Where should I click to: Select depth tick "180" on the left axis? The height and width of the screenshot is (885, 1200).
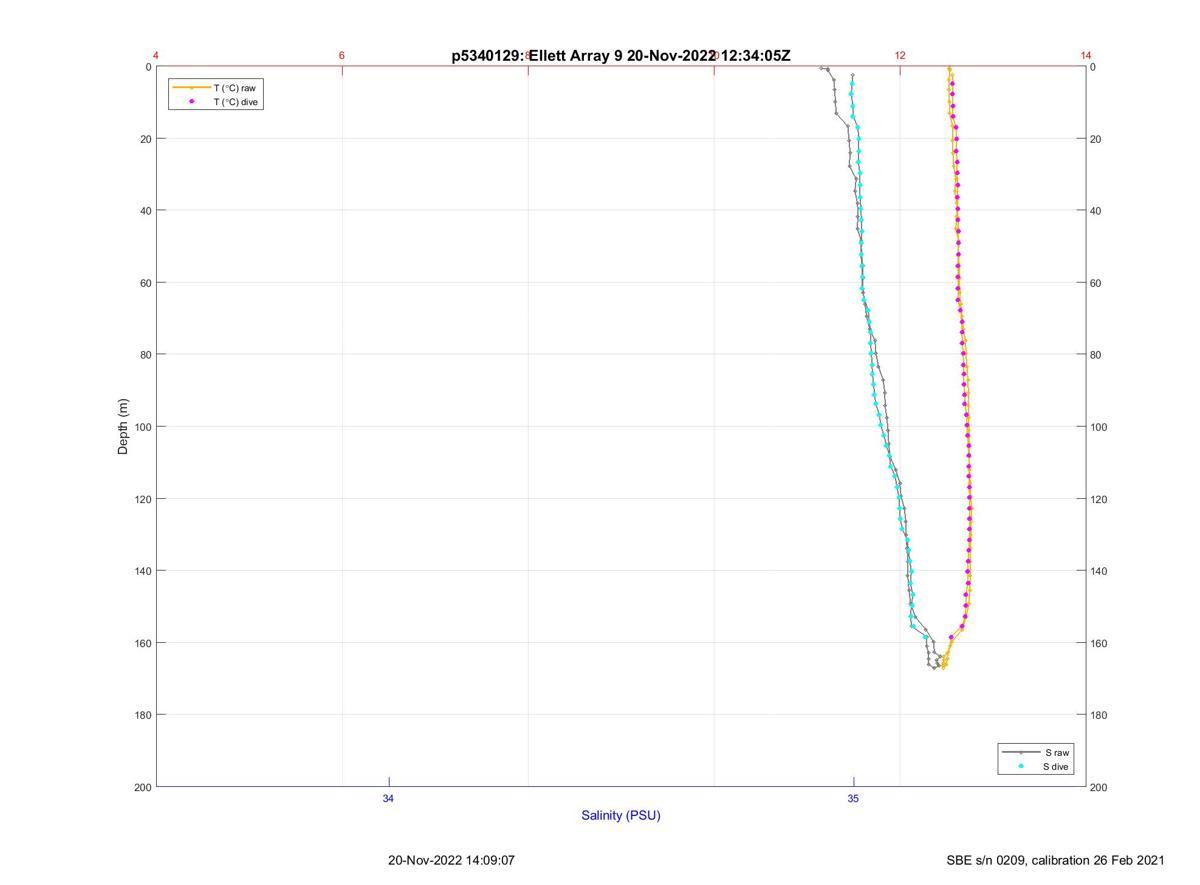142,715
